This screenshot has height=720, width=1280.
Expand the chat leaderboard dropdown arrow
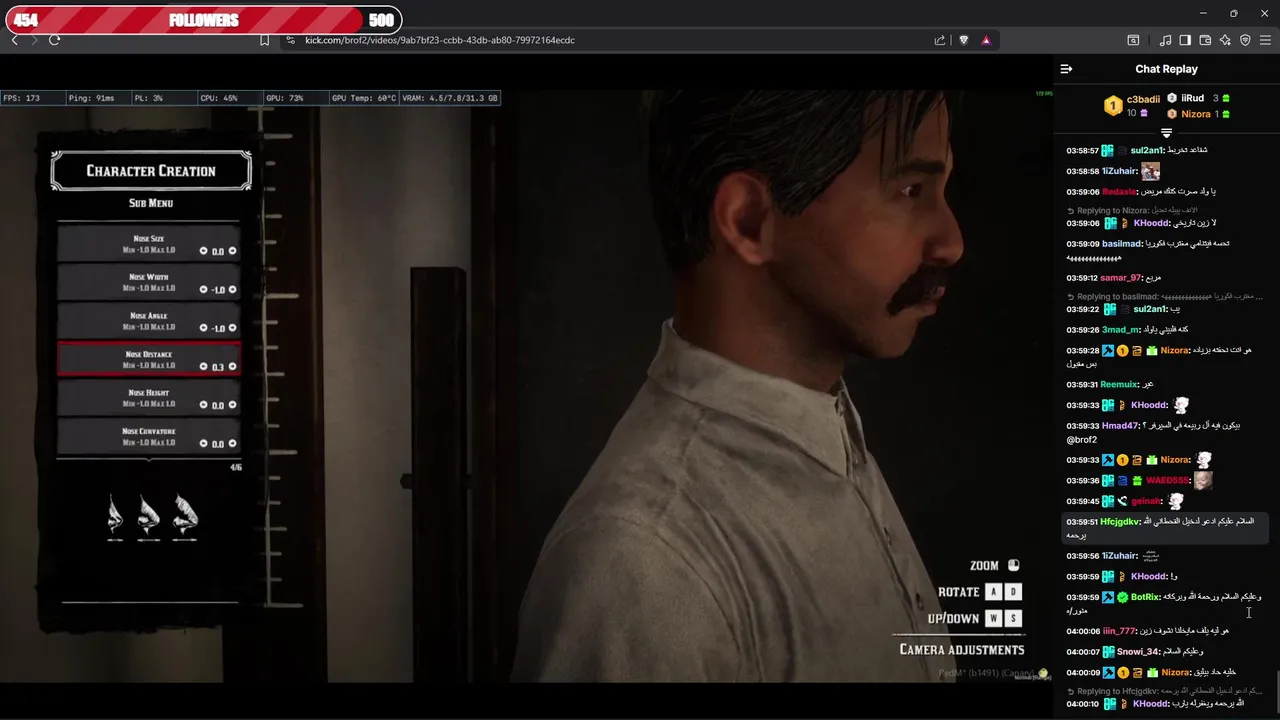tap(1166, 133)
